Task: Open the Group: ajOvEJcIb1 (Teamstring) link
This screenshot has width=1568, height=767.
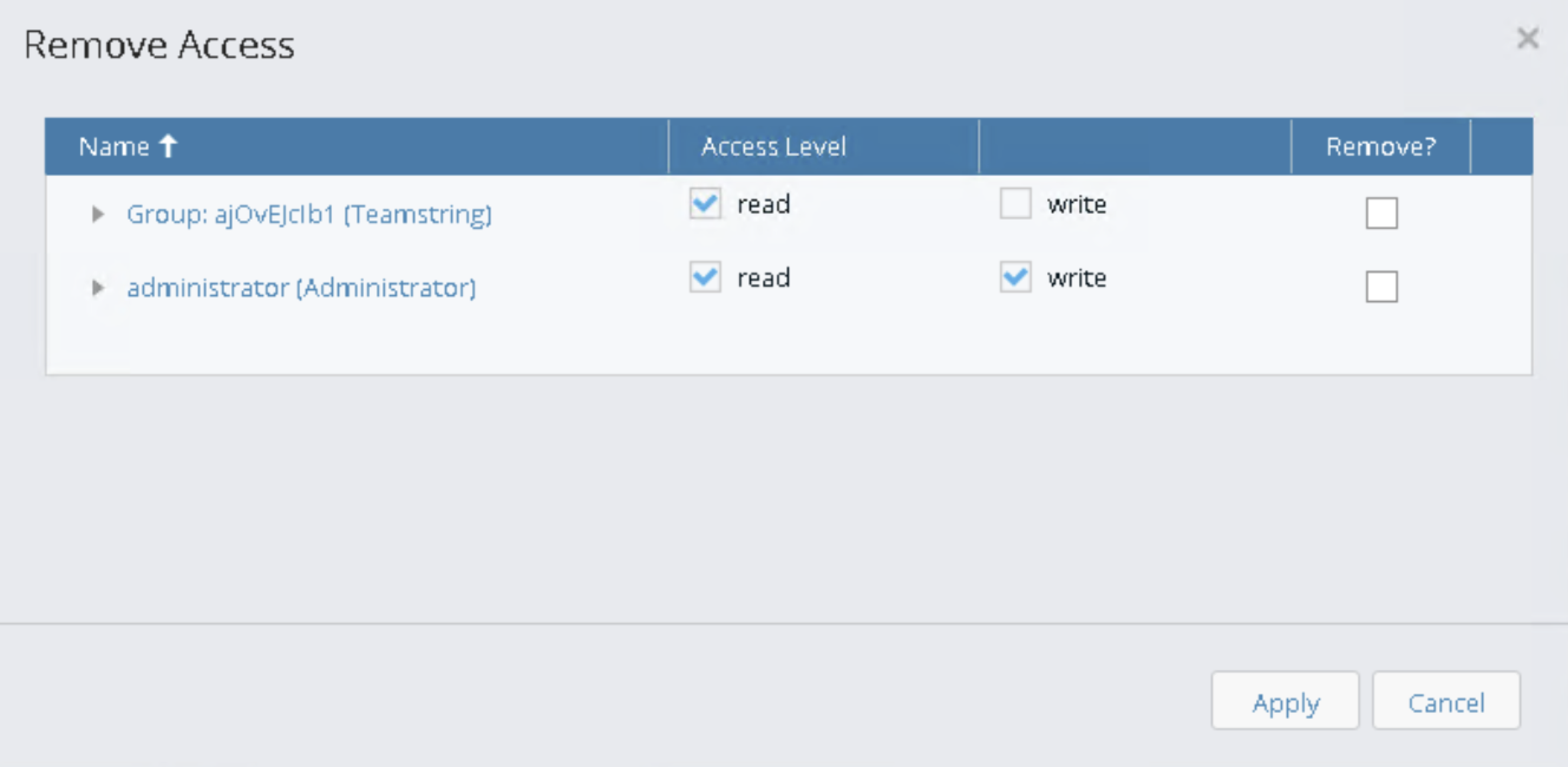Action: pyautogui.click(x=309, y=215)
